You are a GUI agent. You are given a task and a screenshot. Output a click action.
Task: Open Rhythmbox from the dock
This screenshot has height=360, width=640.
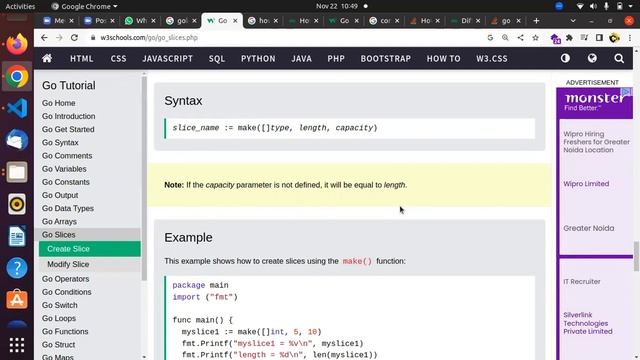(x=17, y=204)
